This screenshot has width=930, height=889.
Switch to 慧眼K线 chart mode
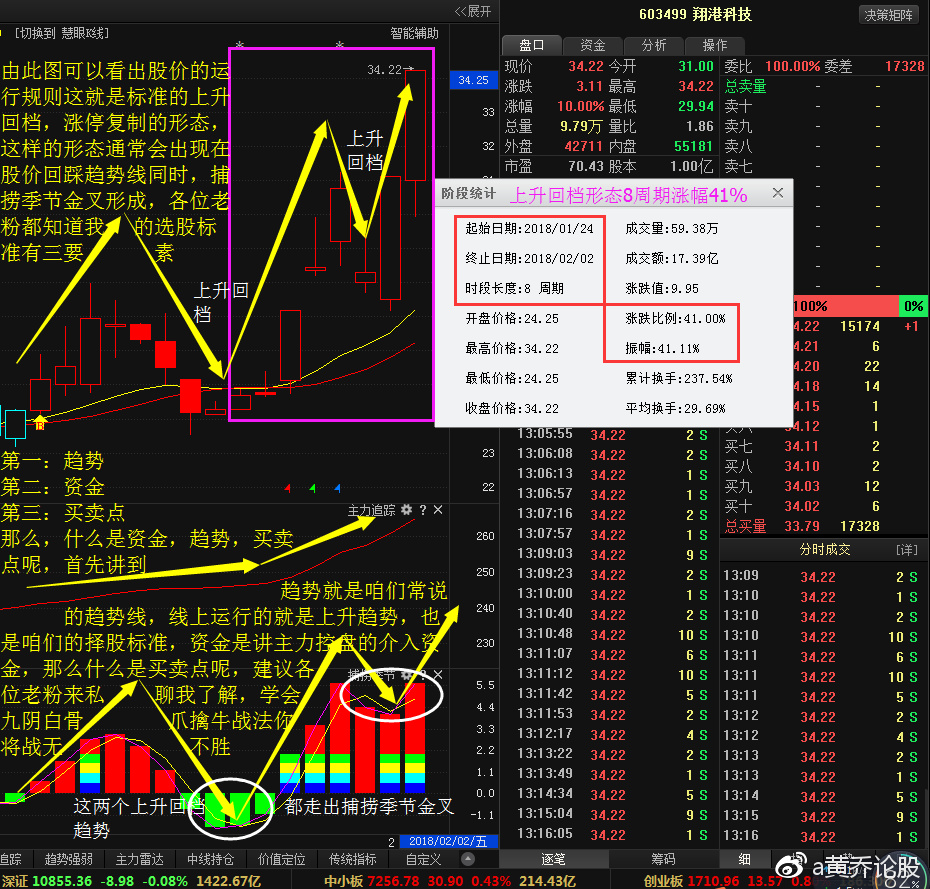click(x=62, y=33)
